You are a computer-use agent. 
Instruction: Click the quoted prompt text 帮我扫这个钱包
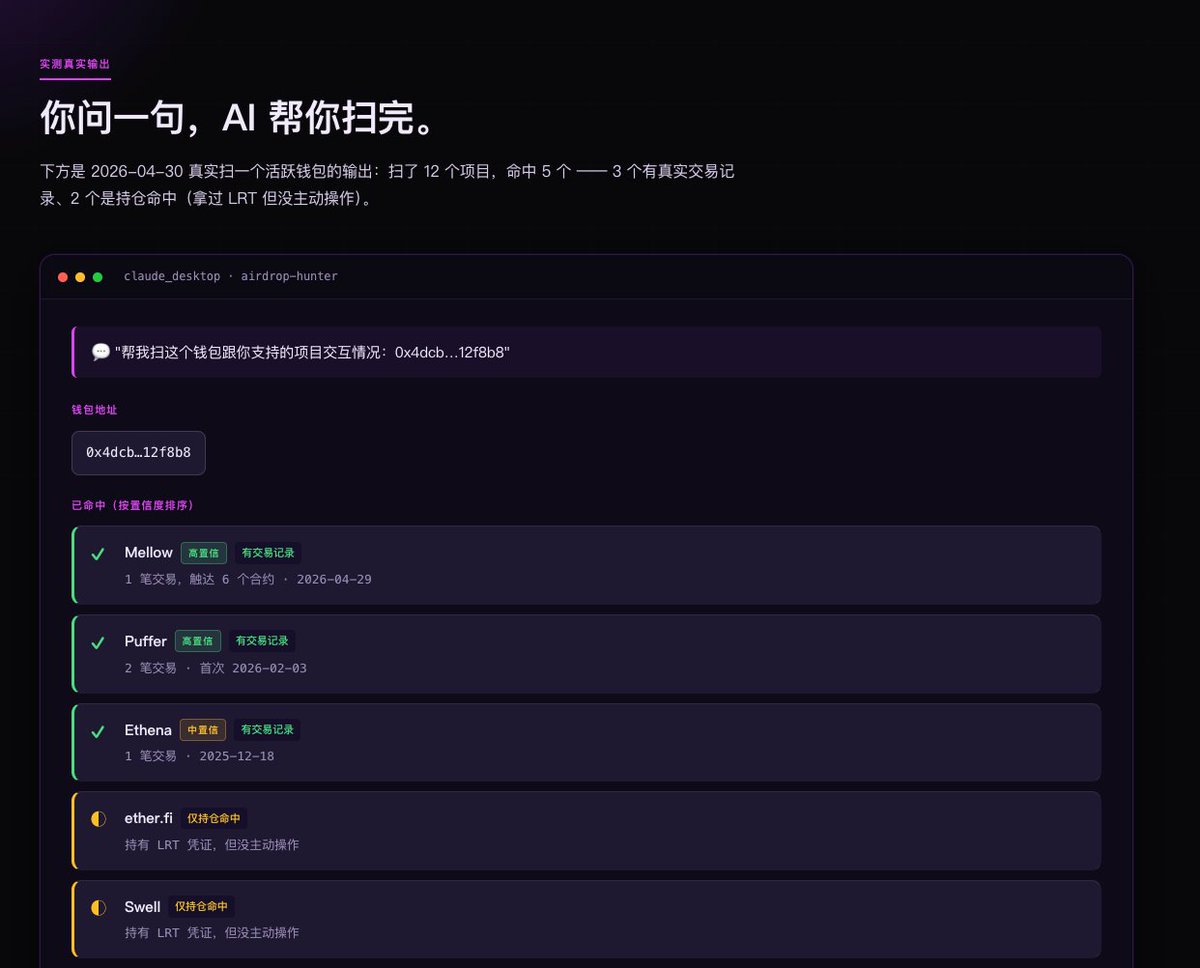point(313,352)
